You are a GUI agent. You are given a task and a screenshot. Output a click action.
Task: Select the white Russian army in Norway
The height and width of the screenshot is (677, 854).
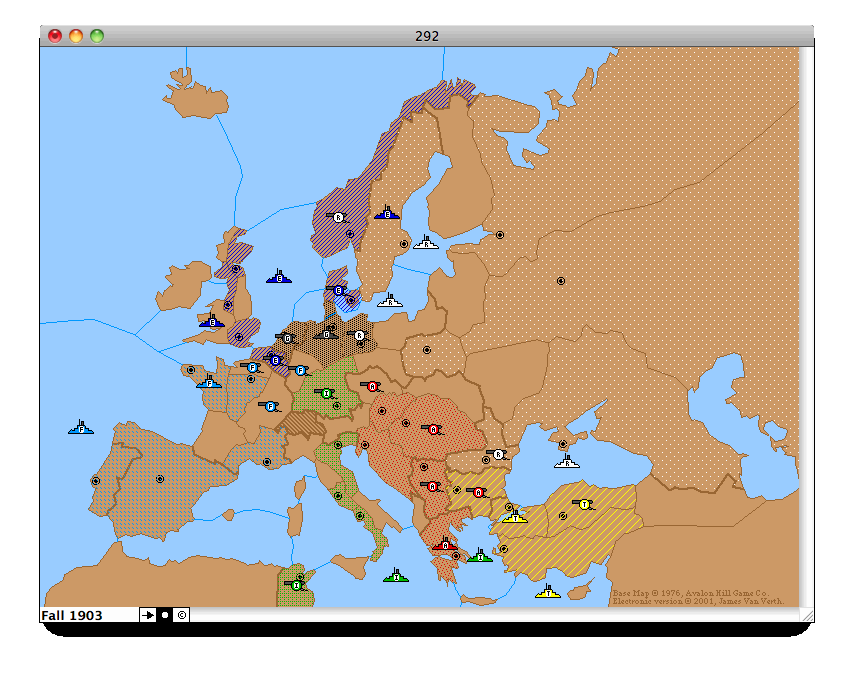pos(338,217)
